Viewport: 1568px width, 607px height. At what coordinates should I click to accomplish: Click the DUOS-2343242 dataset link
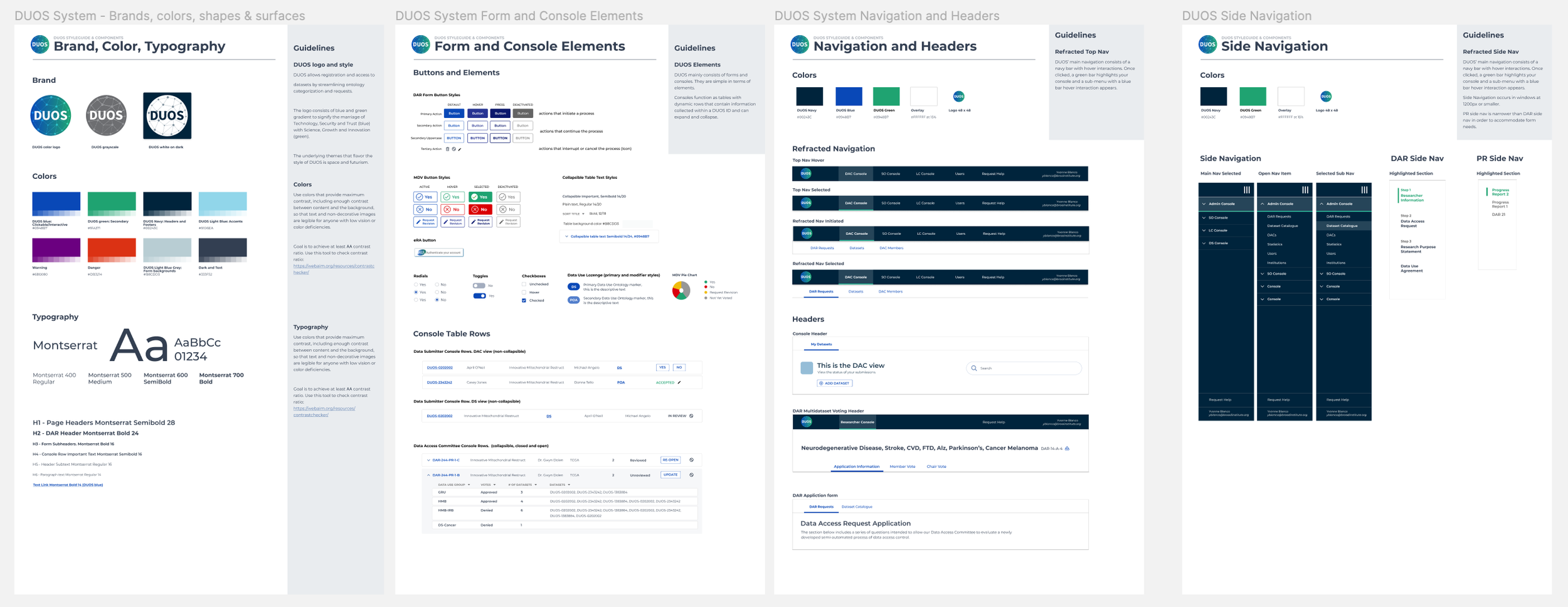point(440,382)
